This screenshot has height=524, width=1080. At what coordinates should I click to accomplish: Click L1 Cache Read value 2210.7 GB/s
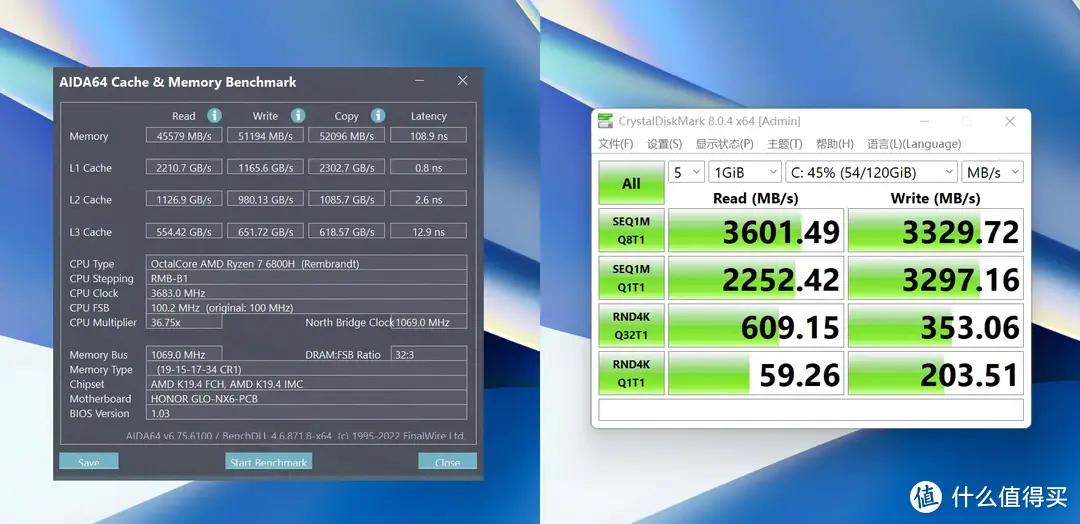[184, 167]
